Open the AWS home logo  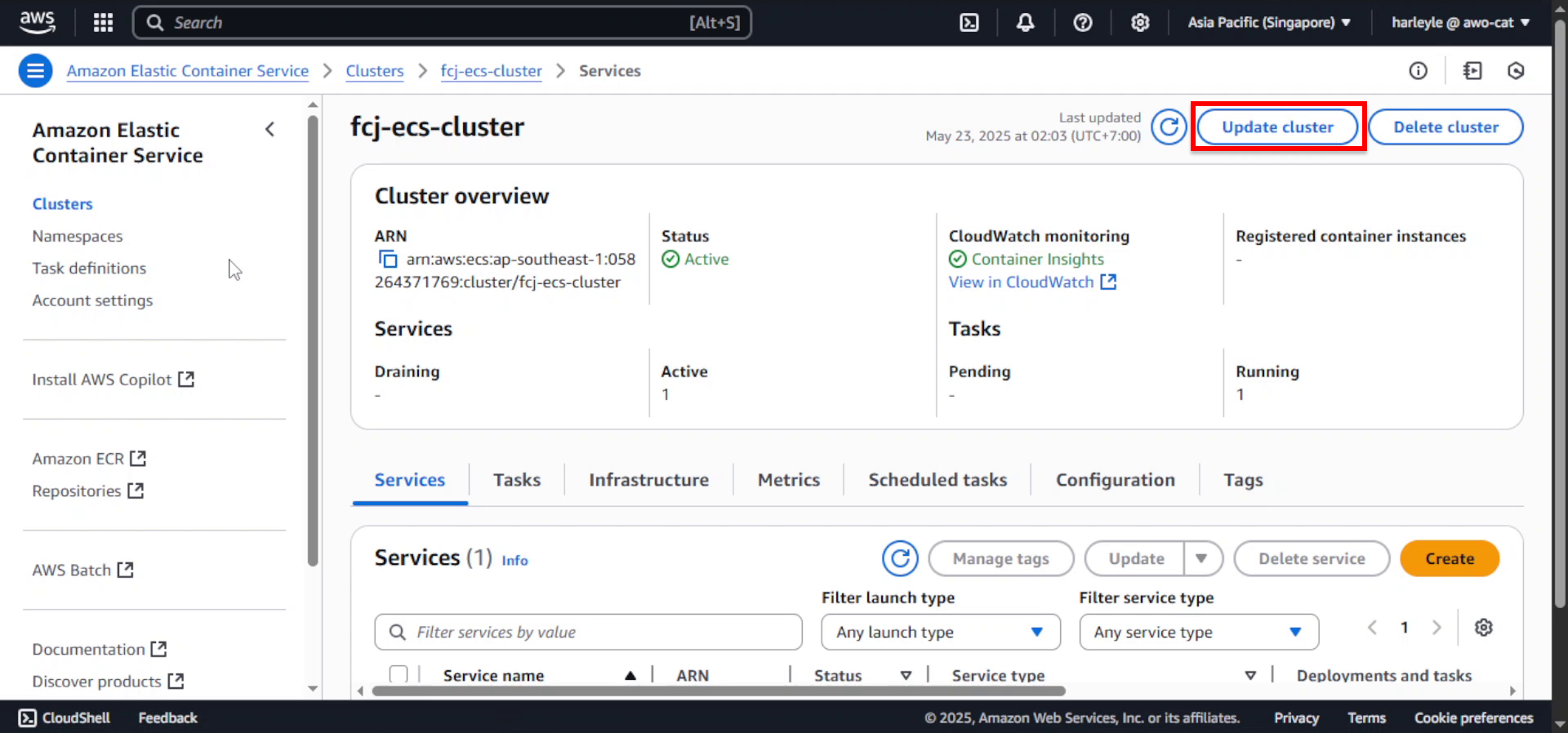pos(37,22)
